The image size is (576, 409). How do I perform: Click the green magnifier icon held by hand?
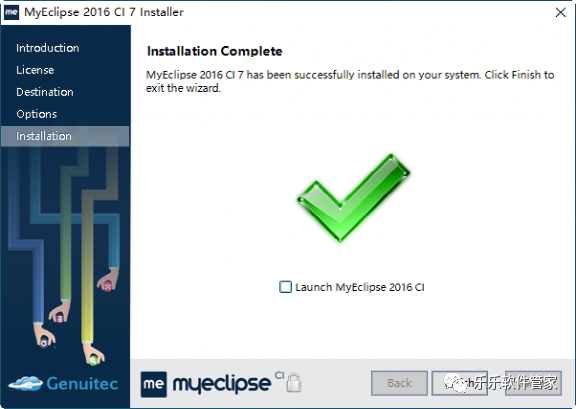[93, 360]
